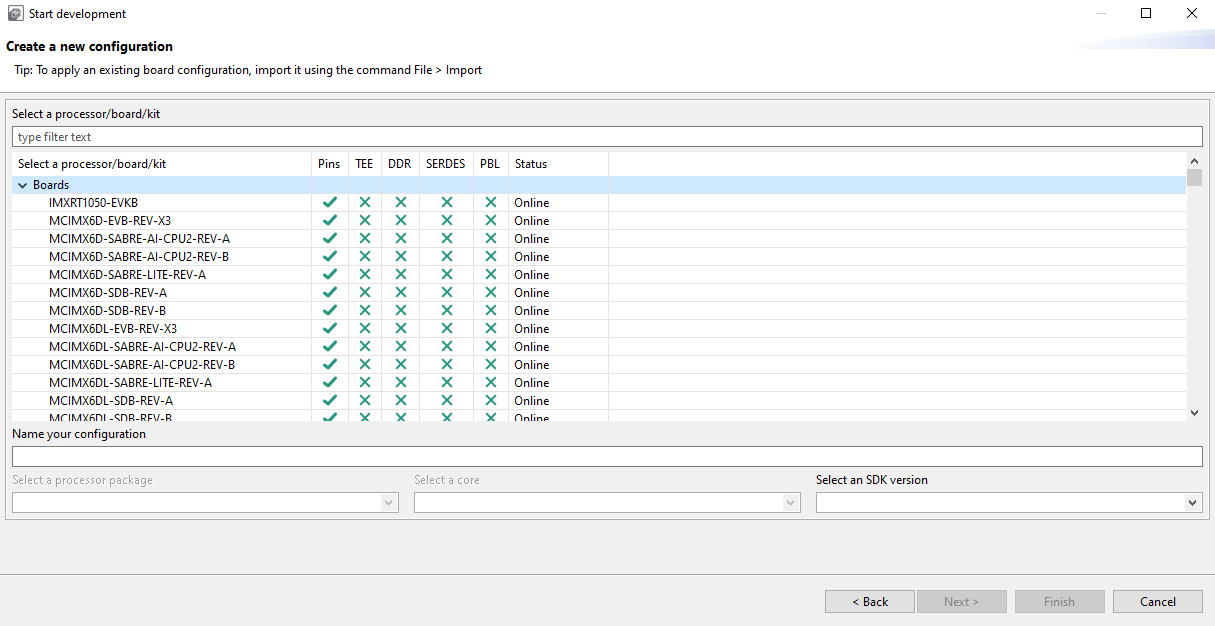Click the TEE cross icon for MCIMX6DL-SABRE-LITE-REV-A
Image resolution: width=1215 pixels, height=626 pixels.
coord(365,382)
